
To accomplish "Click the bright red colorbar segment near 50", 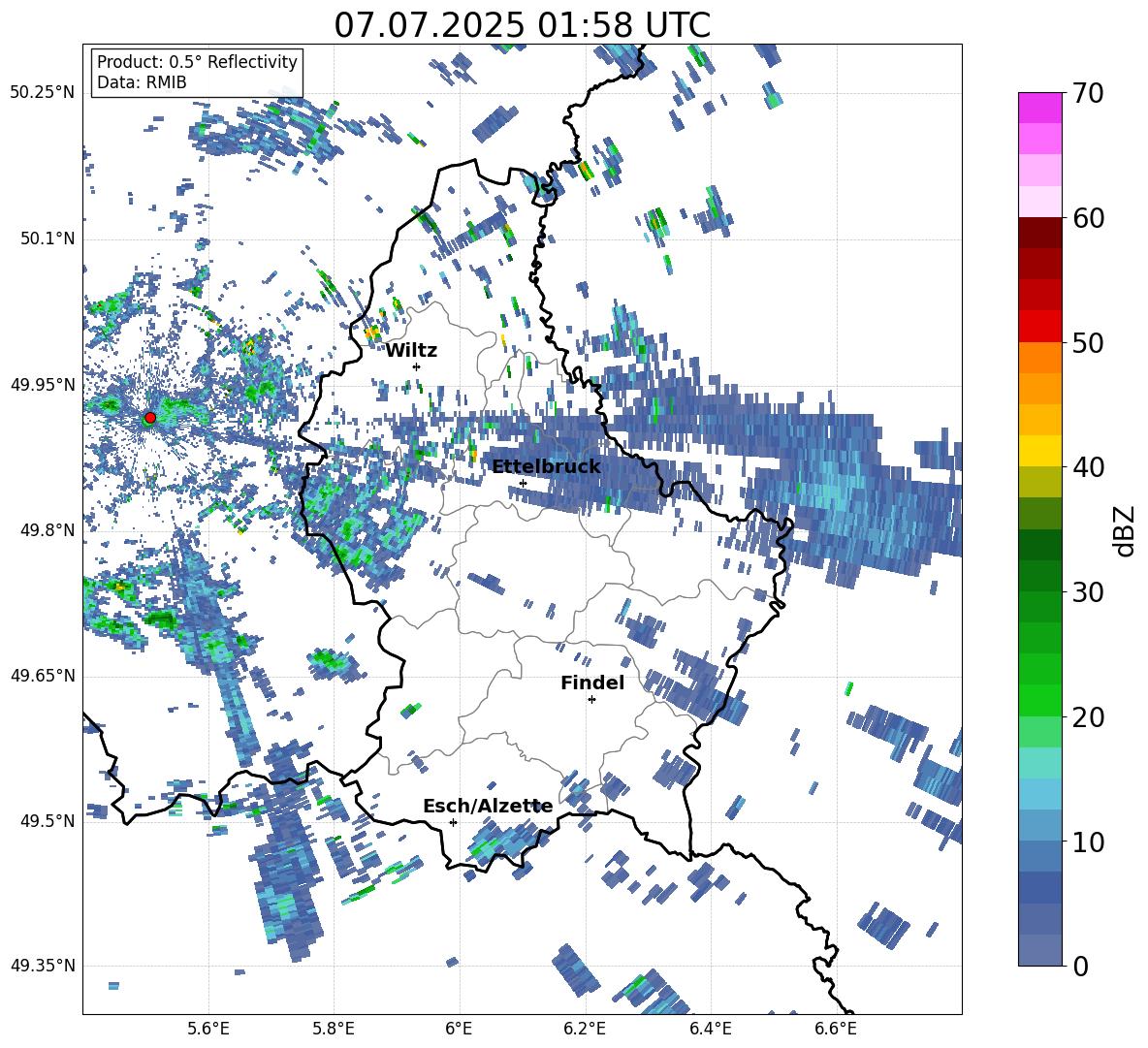I will coord(1040,327).
